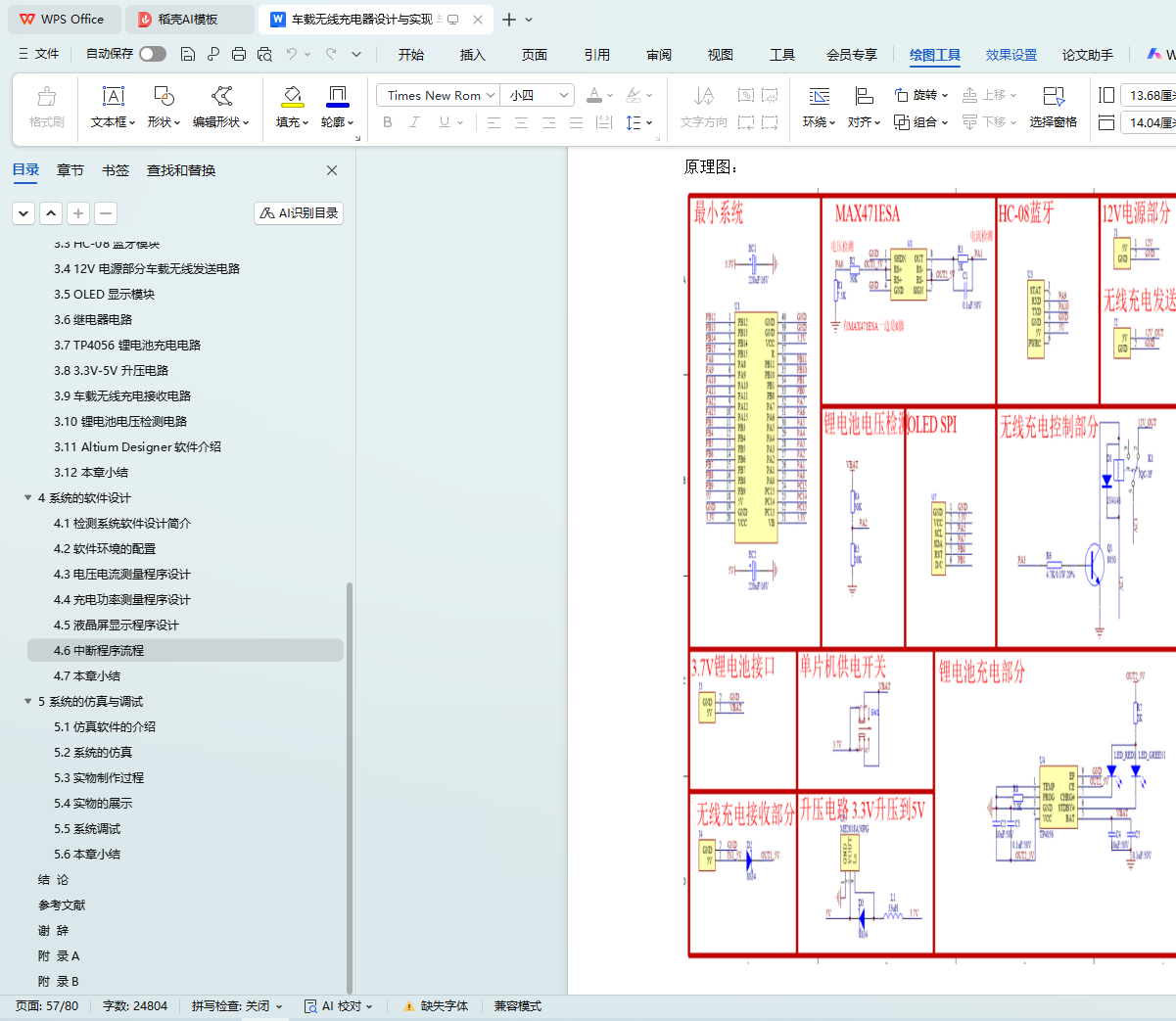The width and height of the screenshot is (1176, 1021).
Task: Close the navigation sidebar panel
Action: click(332, 170)
